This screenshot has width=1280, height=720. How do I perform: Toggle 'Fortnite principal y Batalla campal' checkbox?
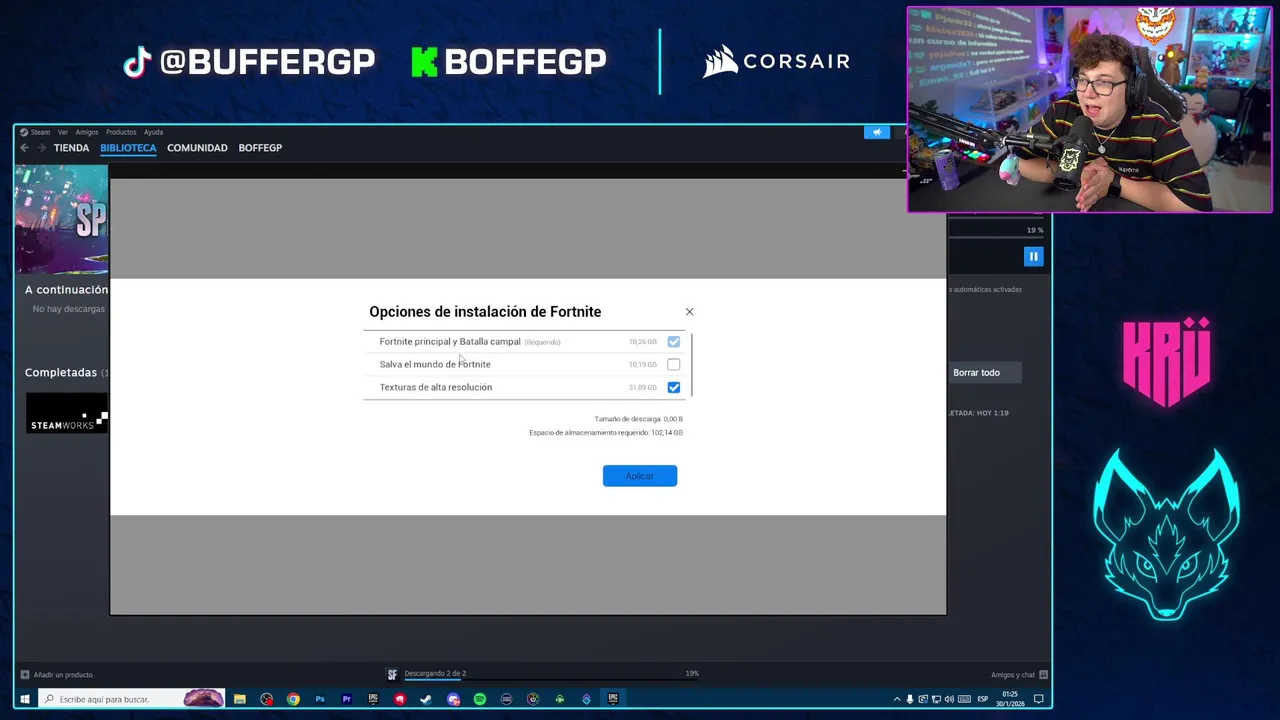tap(673, 342)
